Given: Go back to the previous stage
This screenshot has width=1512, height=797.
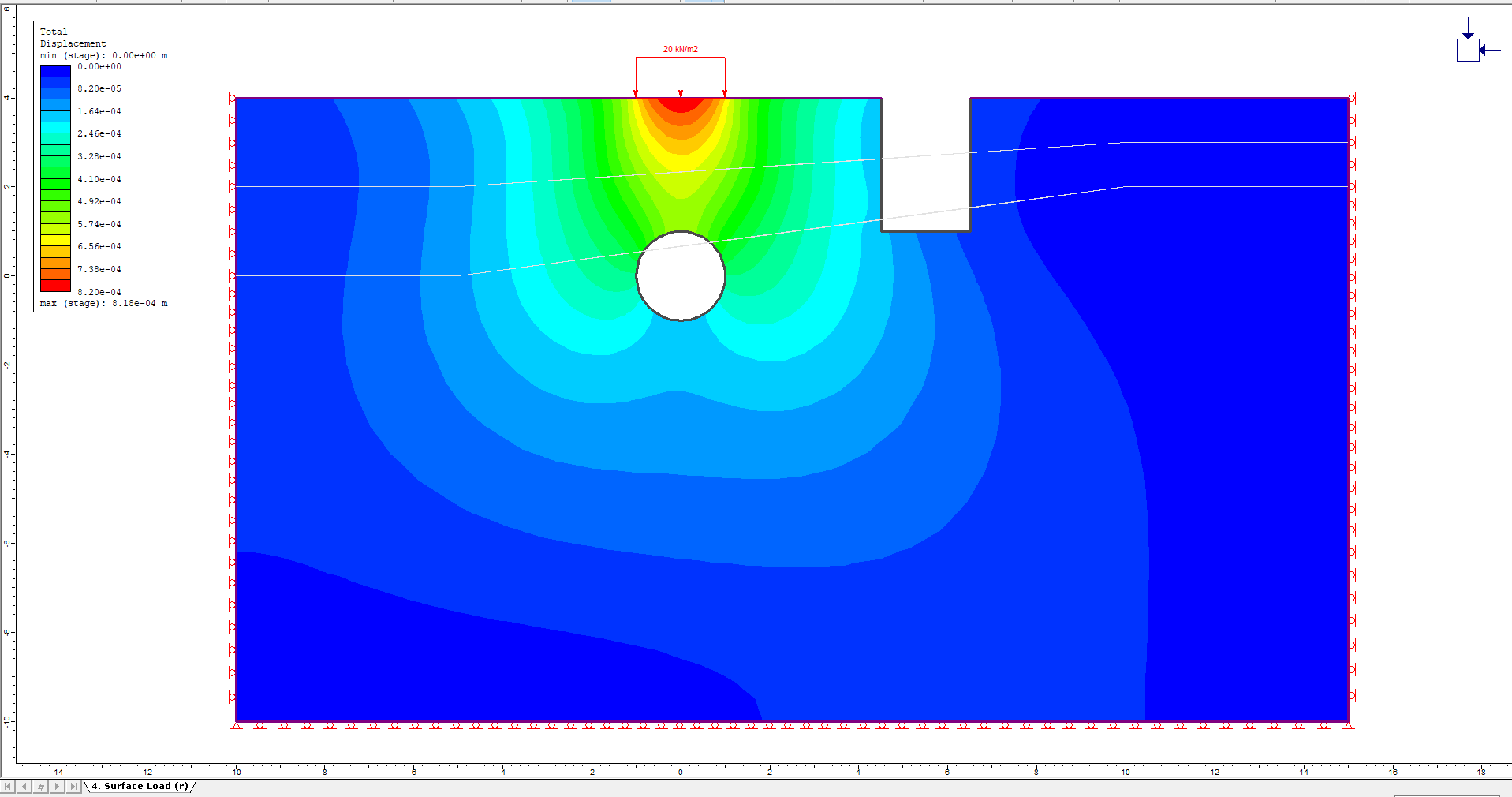Looking at the screenshot, I should pyautogui.click(x=24, y=787).
